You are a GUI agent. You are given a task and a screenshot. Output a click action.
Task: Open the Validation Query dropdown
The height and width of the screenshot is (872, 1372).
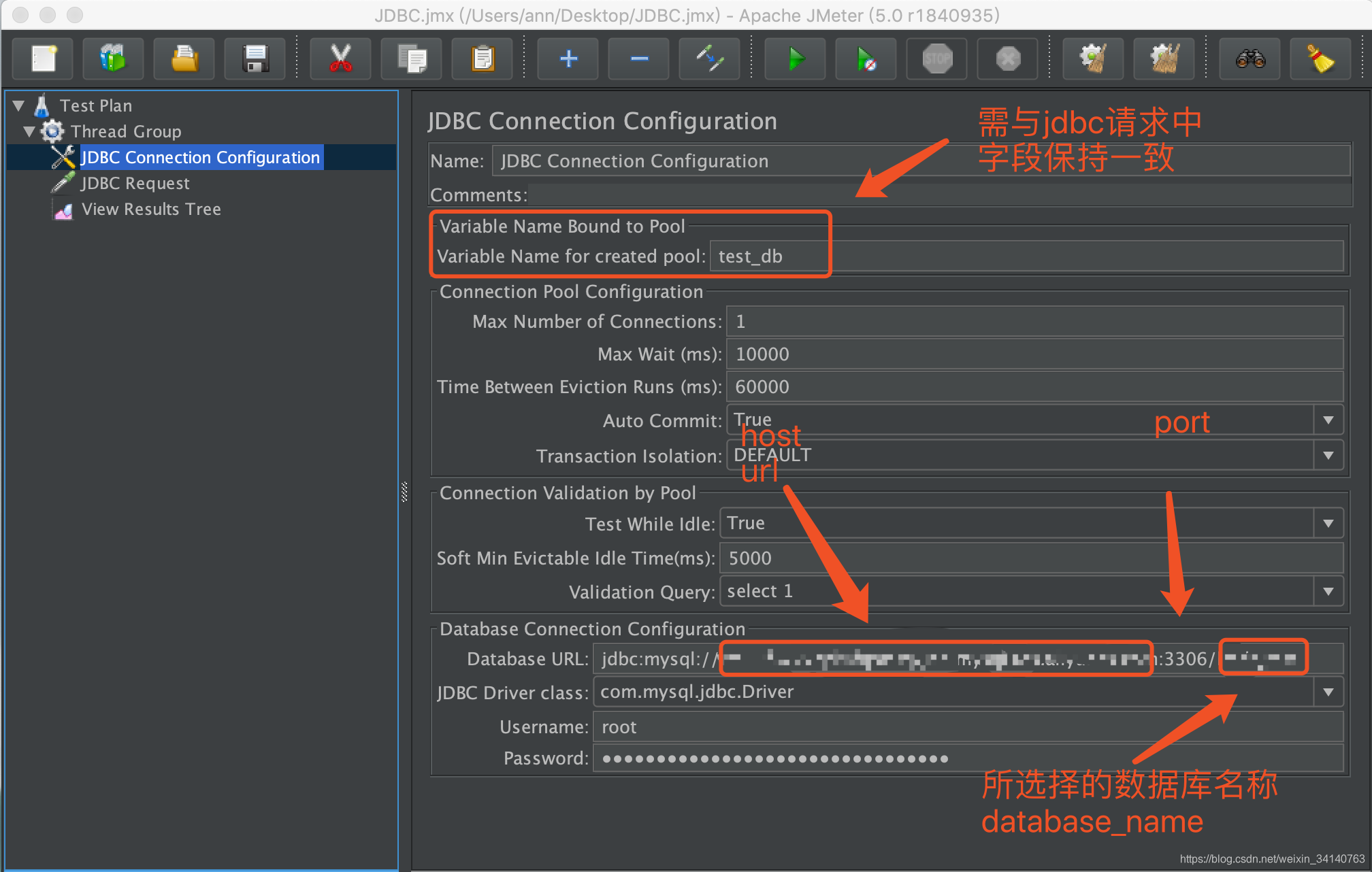click(1328, 591)
